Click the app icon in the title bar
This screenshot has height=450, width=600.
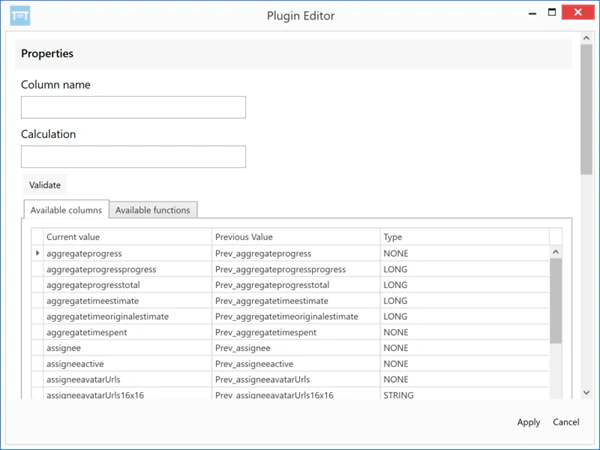[x=20, y=16]
